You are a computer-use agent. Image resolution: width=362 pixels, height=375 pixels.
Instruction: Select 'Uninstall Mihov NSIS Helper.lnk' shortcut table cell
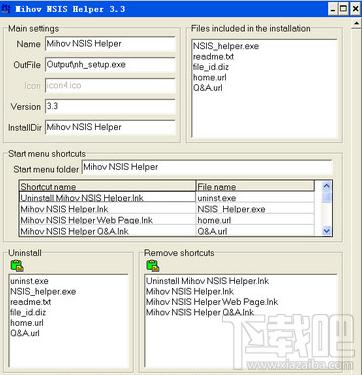(107, 198)
